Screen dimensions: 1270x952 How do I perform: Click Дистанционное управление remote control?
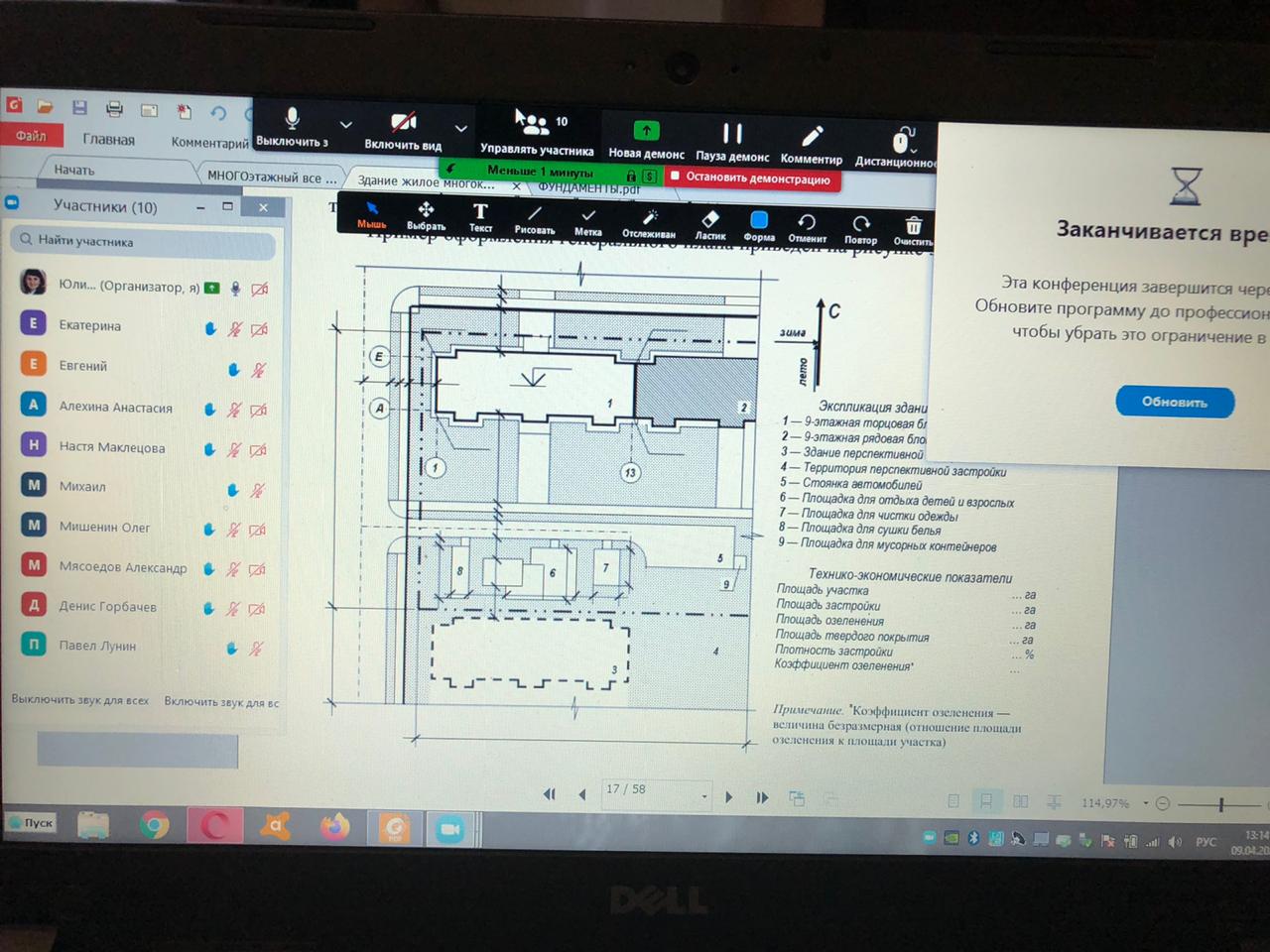[896, 148]
